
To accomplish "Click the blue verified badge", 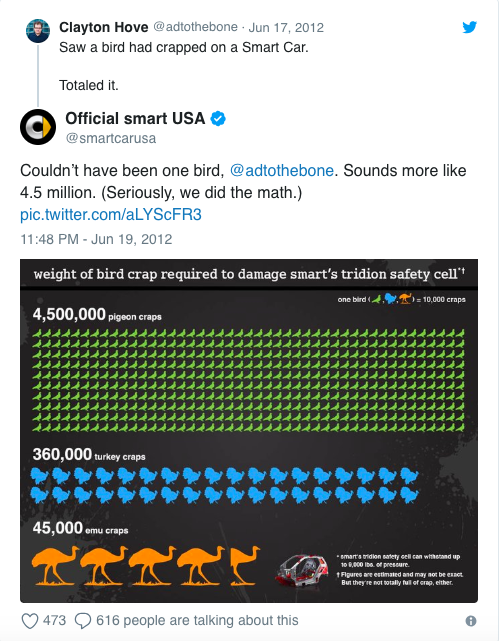I will click(x=218, y=119).
